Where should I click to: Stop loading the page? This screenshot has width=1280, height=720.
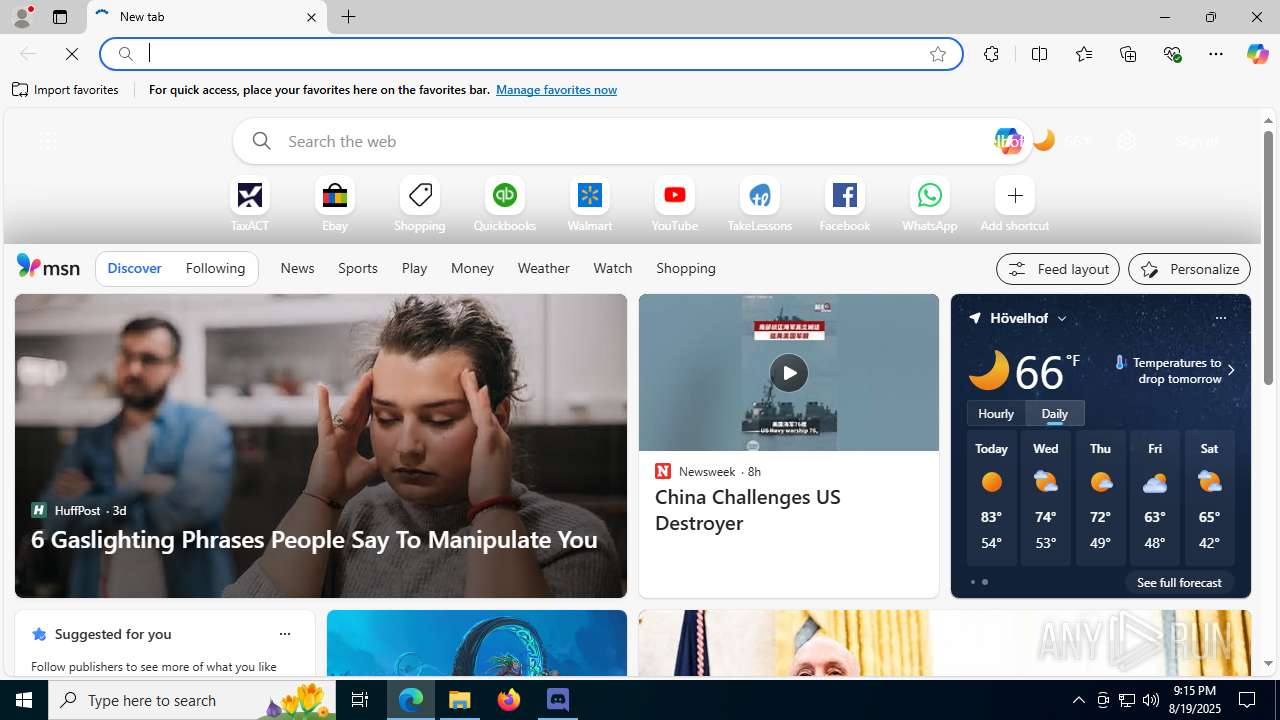pos(72,54)
